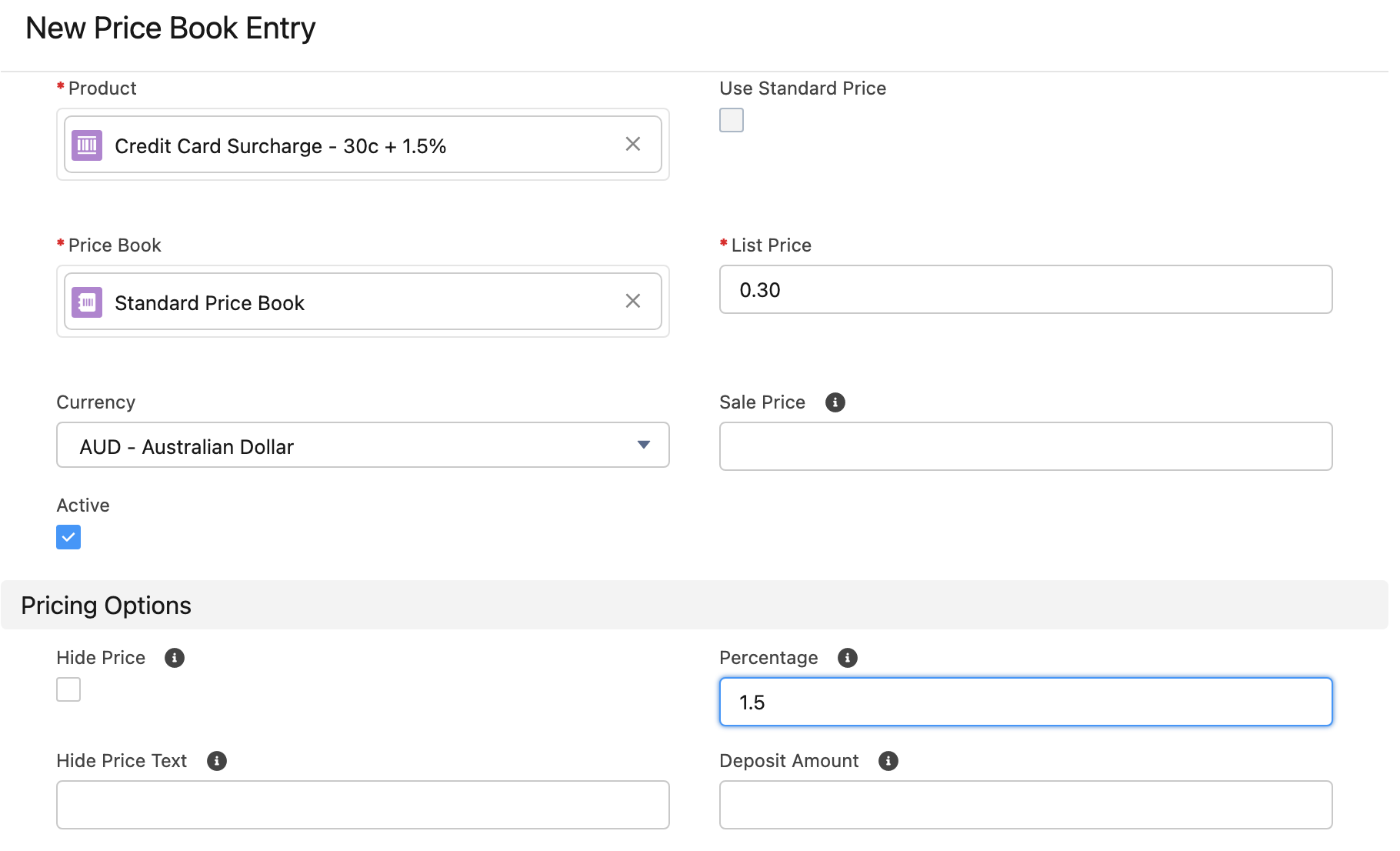The width and height of the screenshot is (1400, 851).
Task: Open the Currency dropdown
Action: pyautogui.click(x=362, y=446)
